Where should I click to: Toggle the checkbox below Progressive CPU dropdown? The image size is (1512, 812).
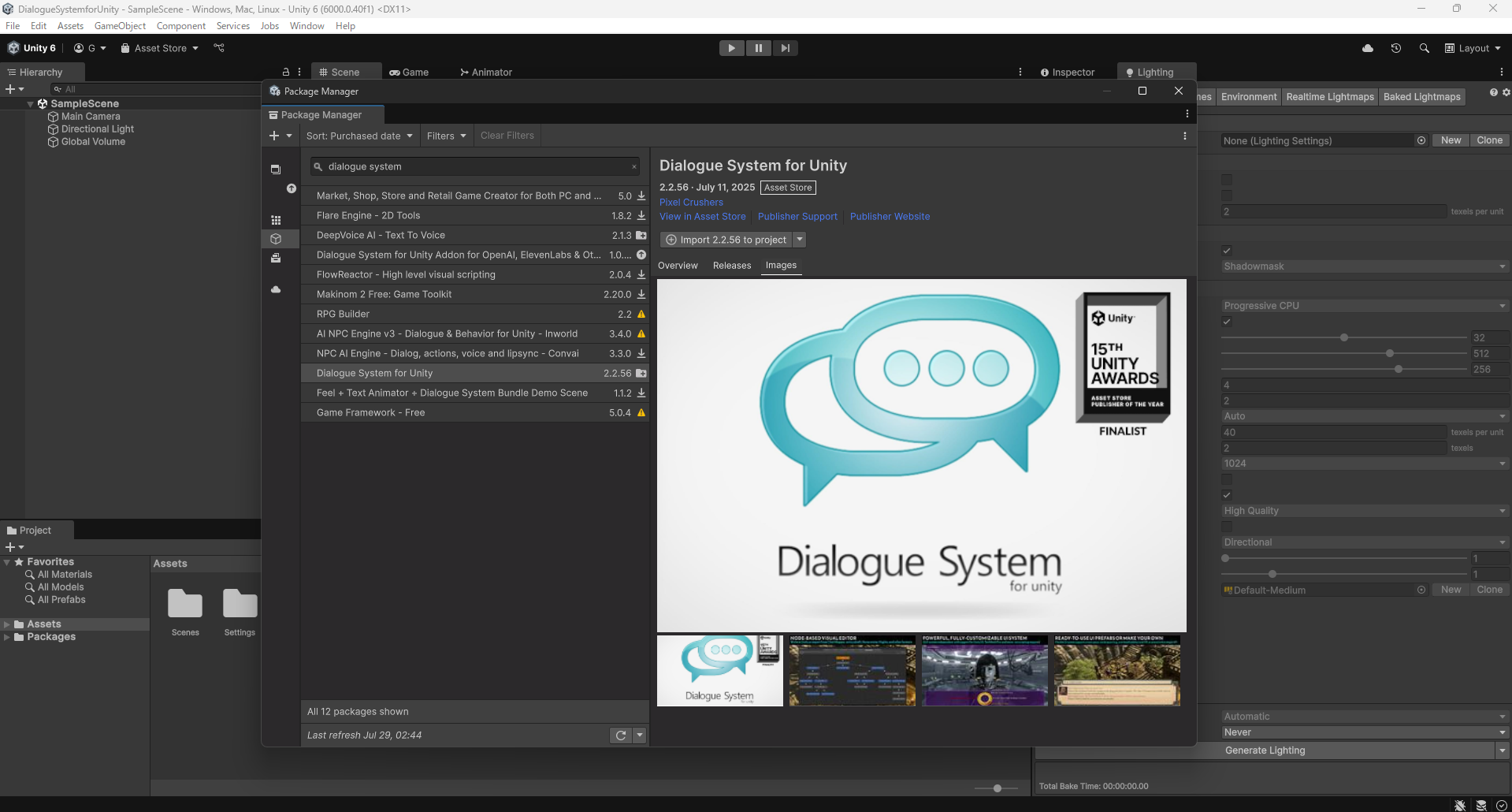(1227, 322)
